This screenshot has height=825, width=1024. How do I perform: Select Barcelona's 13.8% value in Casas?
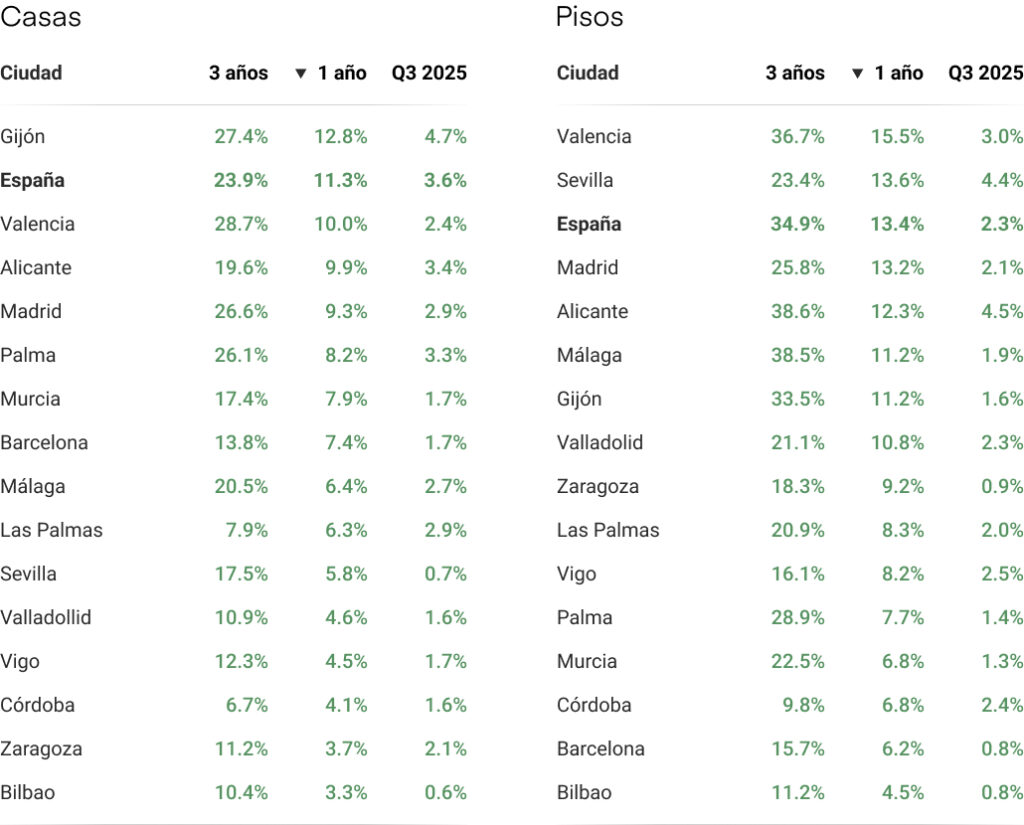(241, 443)
